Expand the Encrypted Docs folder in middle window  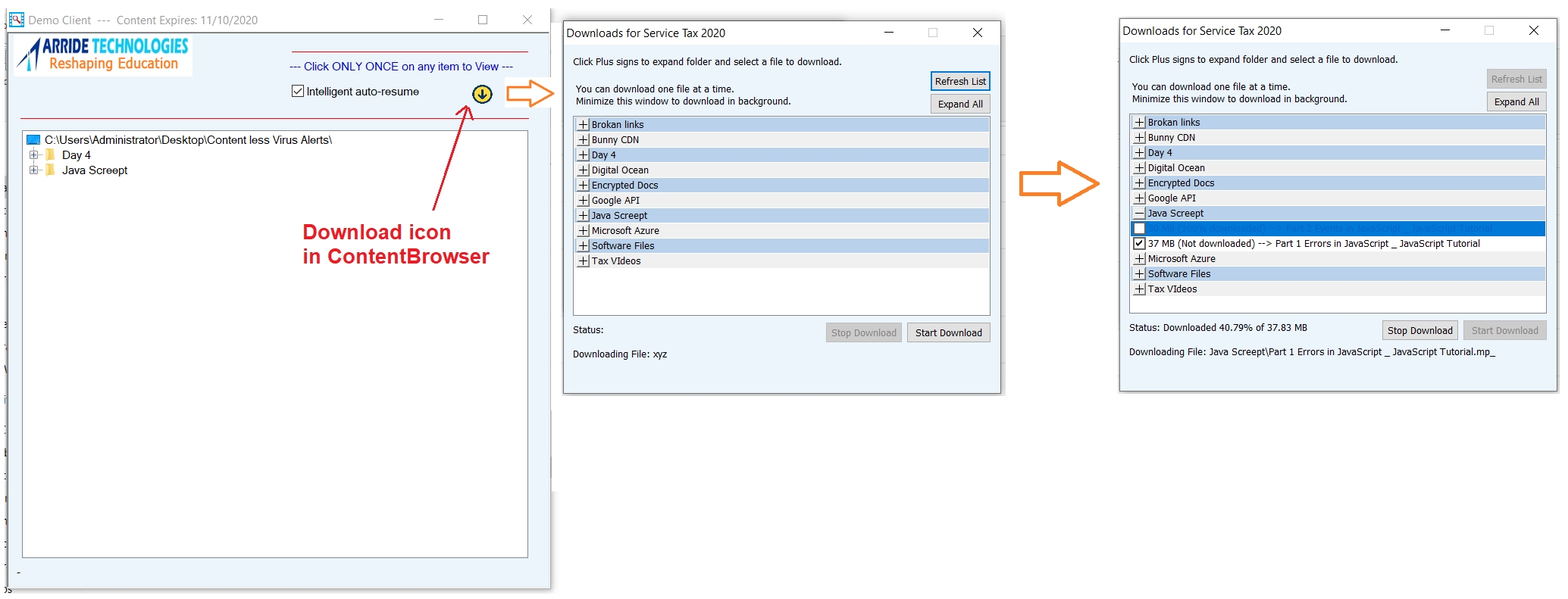pyautogui.click(x=583, y=186)
